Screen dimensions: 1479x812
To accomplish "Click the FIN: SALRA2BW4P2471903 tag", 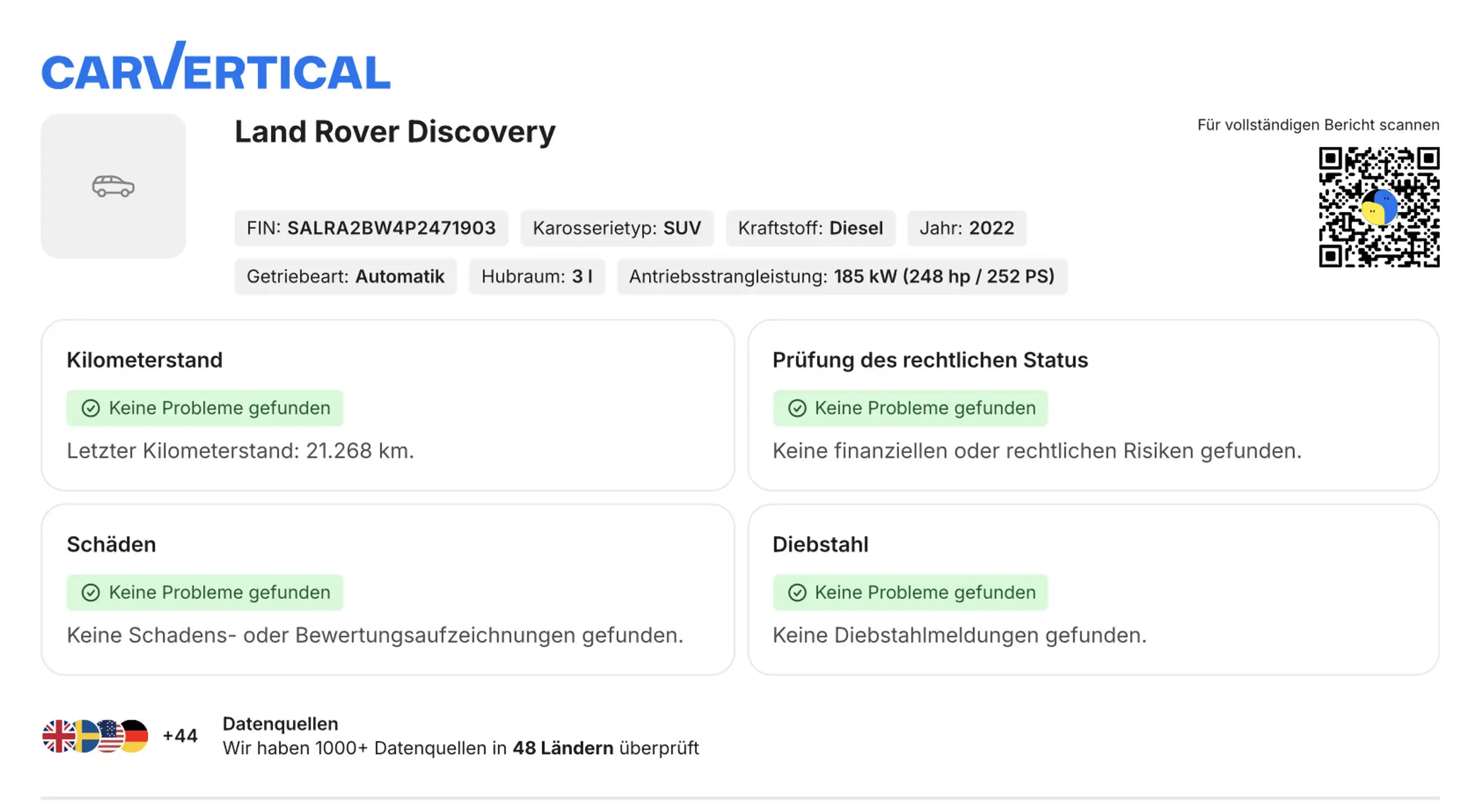I will click(x=371, y=228).
